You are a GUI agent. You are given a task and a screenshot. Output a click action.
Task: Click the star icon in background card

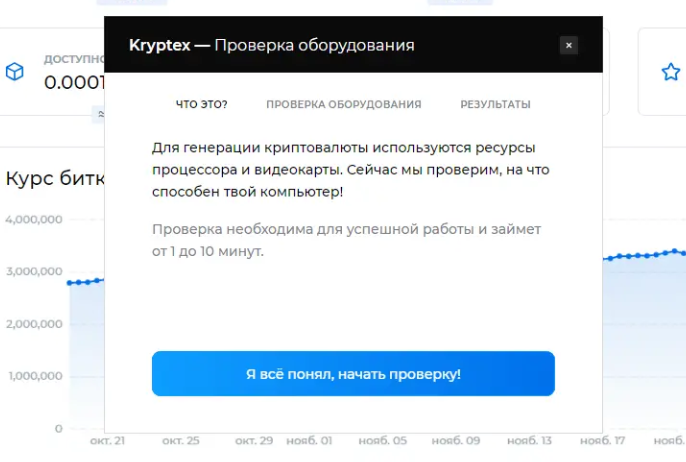point(670,72)
